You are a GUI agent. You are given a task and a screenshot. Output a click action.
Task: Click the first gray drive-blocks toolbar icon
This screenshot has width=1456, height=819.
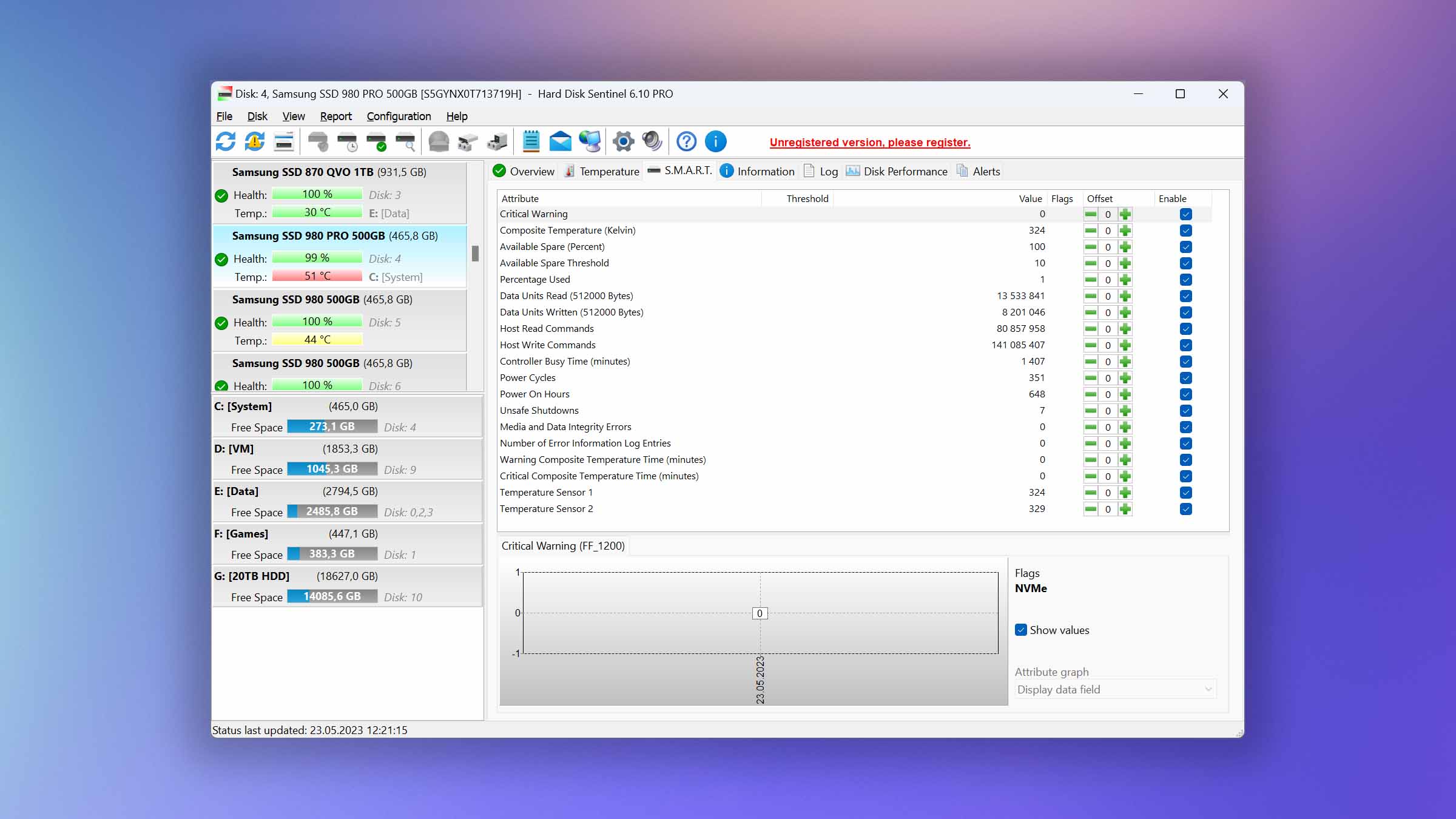(468, 141)
